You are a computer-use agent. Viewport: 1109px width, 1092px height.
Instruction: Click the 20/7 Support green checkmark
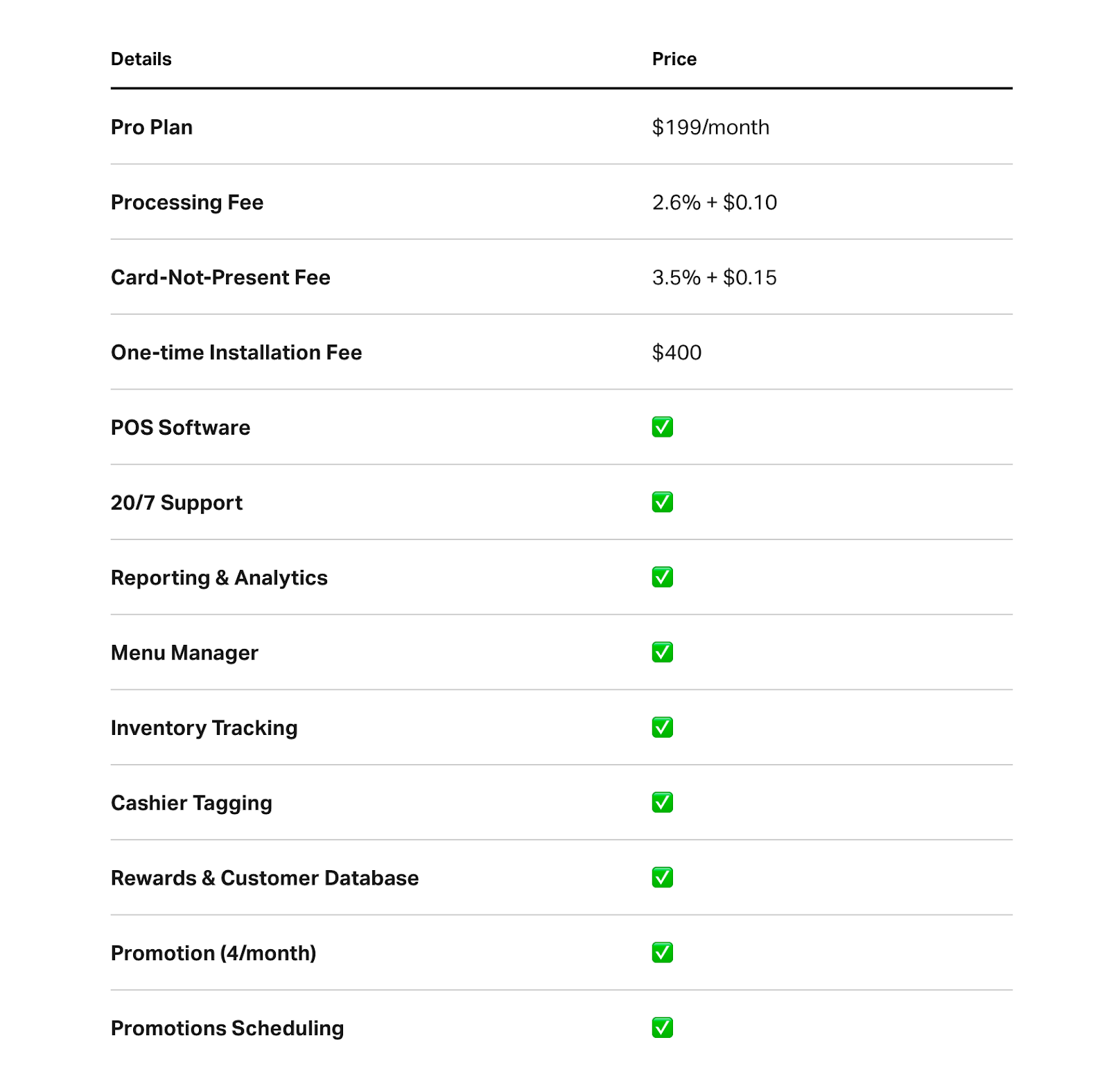[x=662, y=502]
